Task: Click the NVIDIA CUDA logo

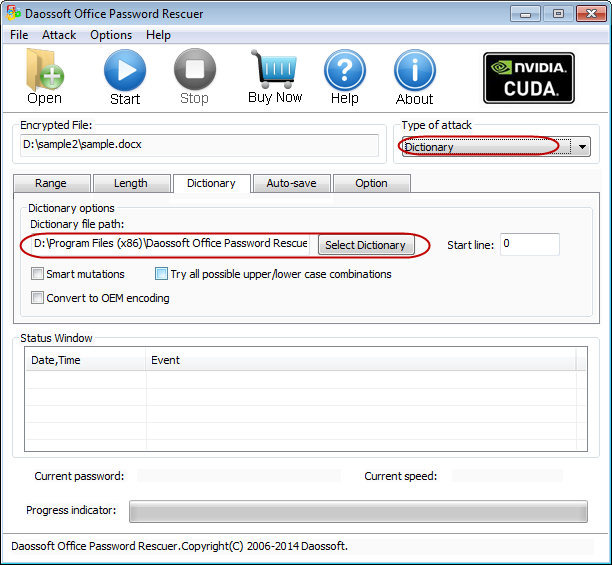Action: tap(529, 78)
